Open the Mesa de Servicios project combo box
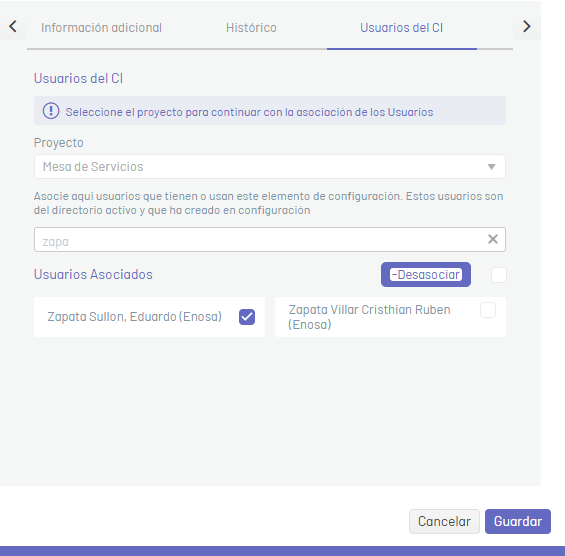565x556 pixels. [270, 166]
